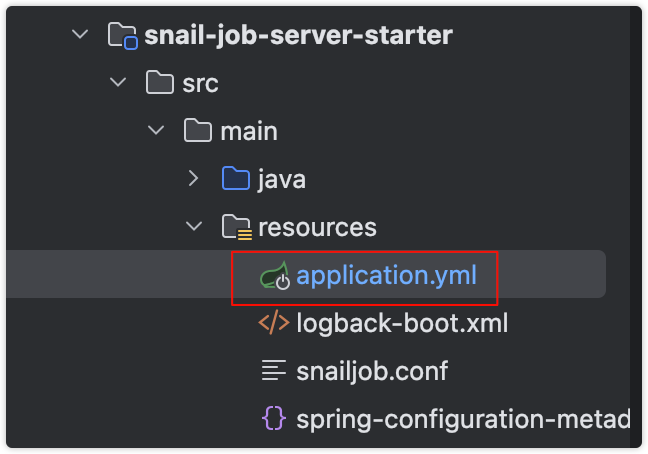
Task: Click the src folder icon
Action: (x=160, y=84)
